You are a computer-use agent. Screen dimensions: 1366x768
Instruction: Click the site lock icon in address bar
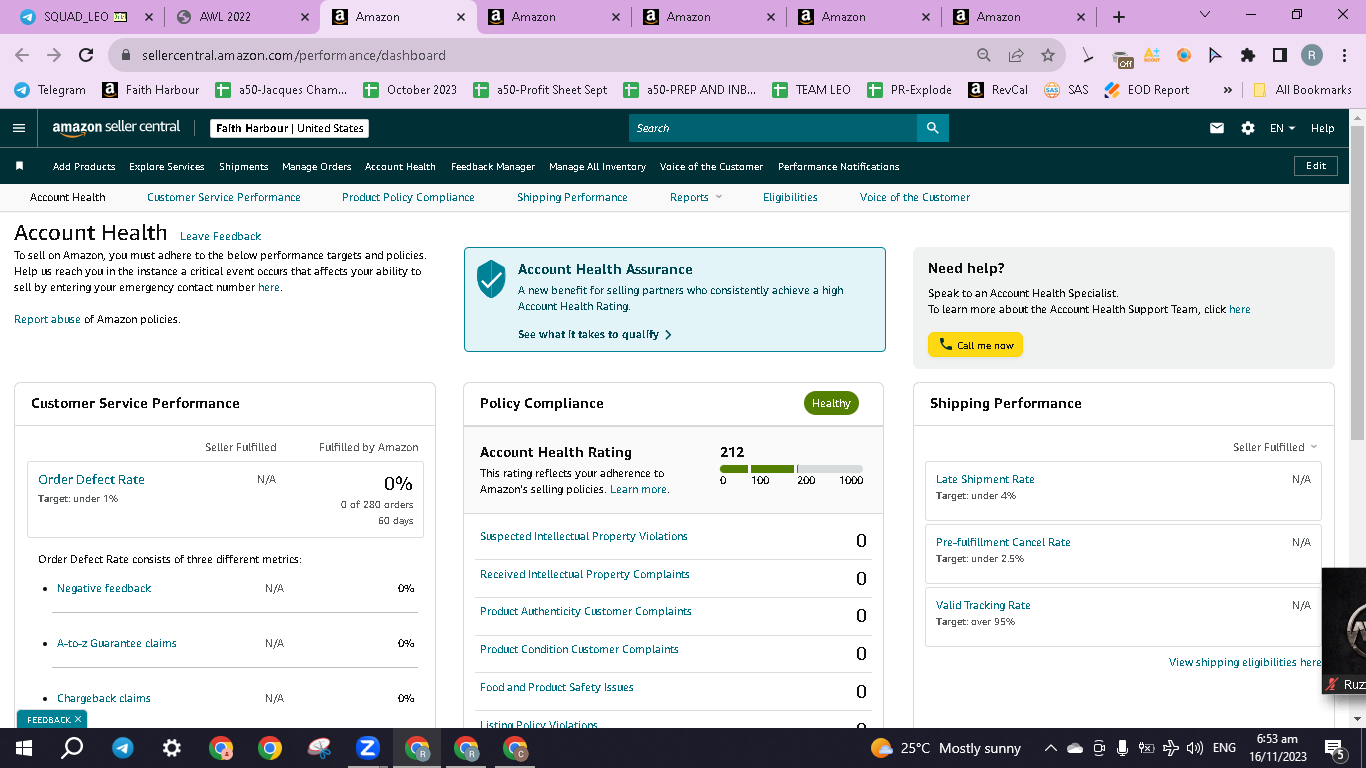pyautogui.click(x=126, y=55)
